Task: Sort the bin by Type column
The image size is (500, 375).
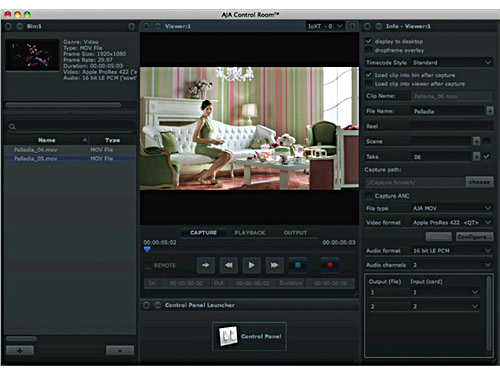Action: [x=112, y=140]
